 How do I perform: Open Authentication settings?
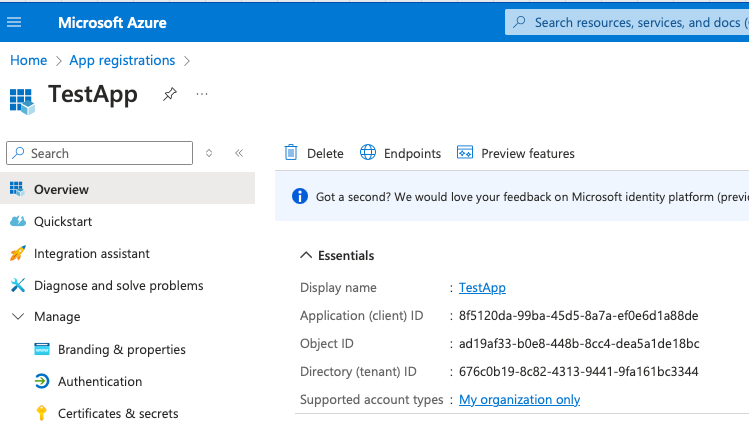click(100, 381)
